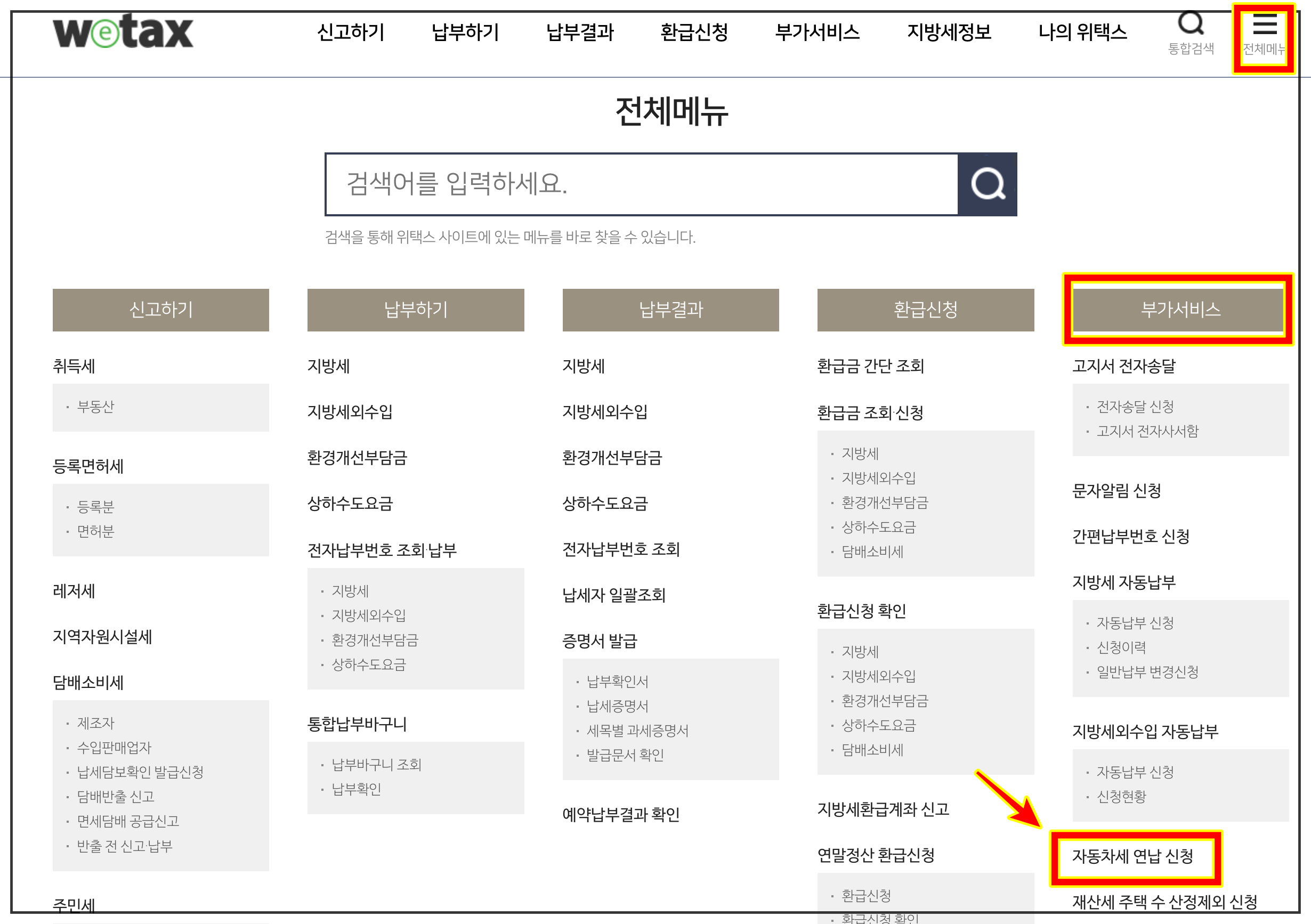Open 지방세정보 in the top navigation
Image resolution: width=1311 pixels, height=924 pixels.
(x=949, y=32)
